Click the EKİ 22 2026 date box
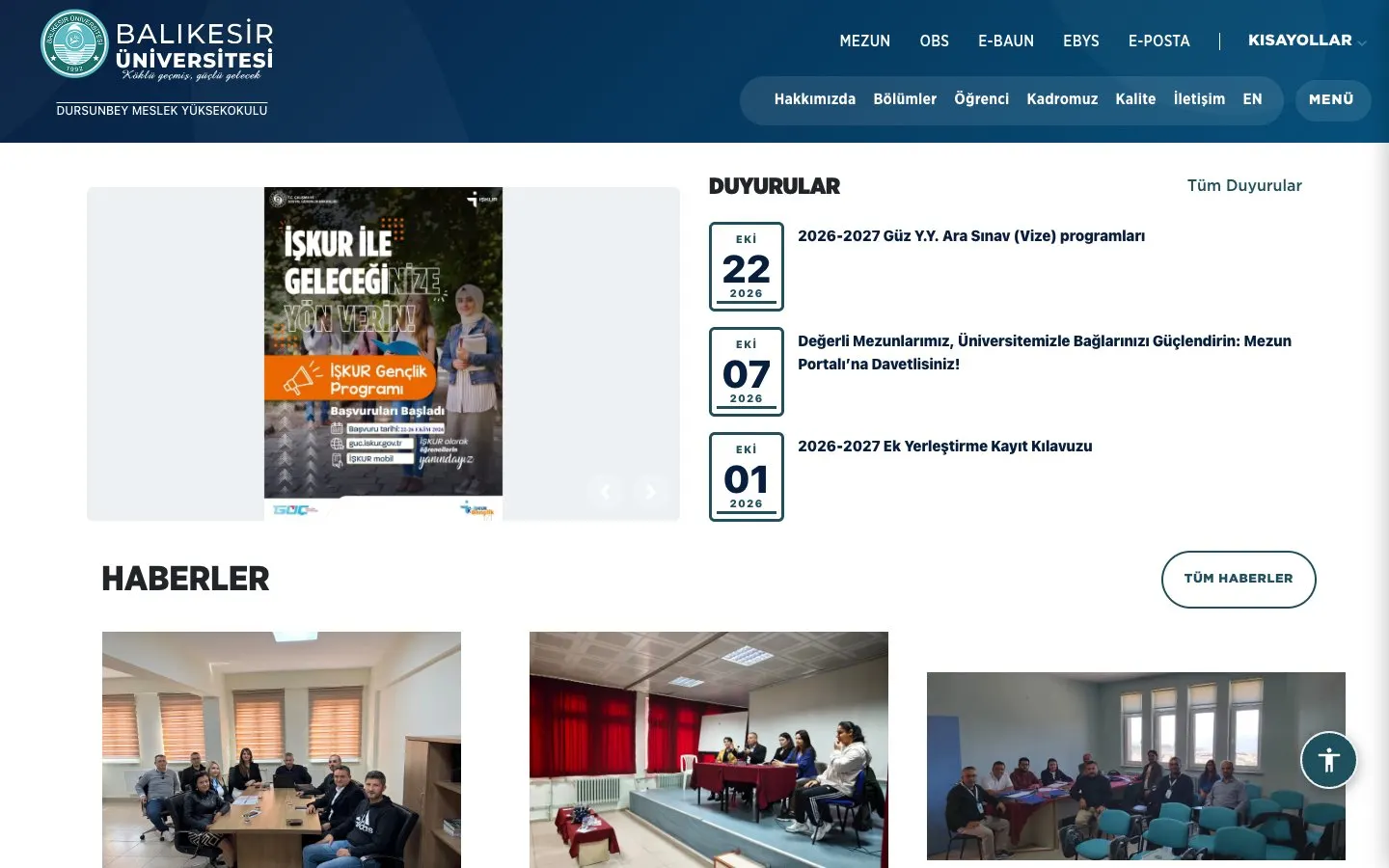This screenshot has width=1389, height=868. (x=747, y=266)
